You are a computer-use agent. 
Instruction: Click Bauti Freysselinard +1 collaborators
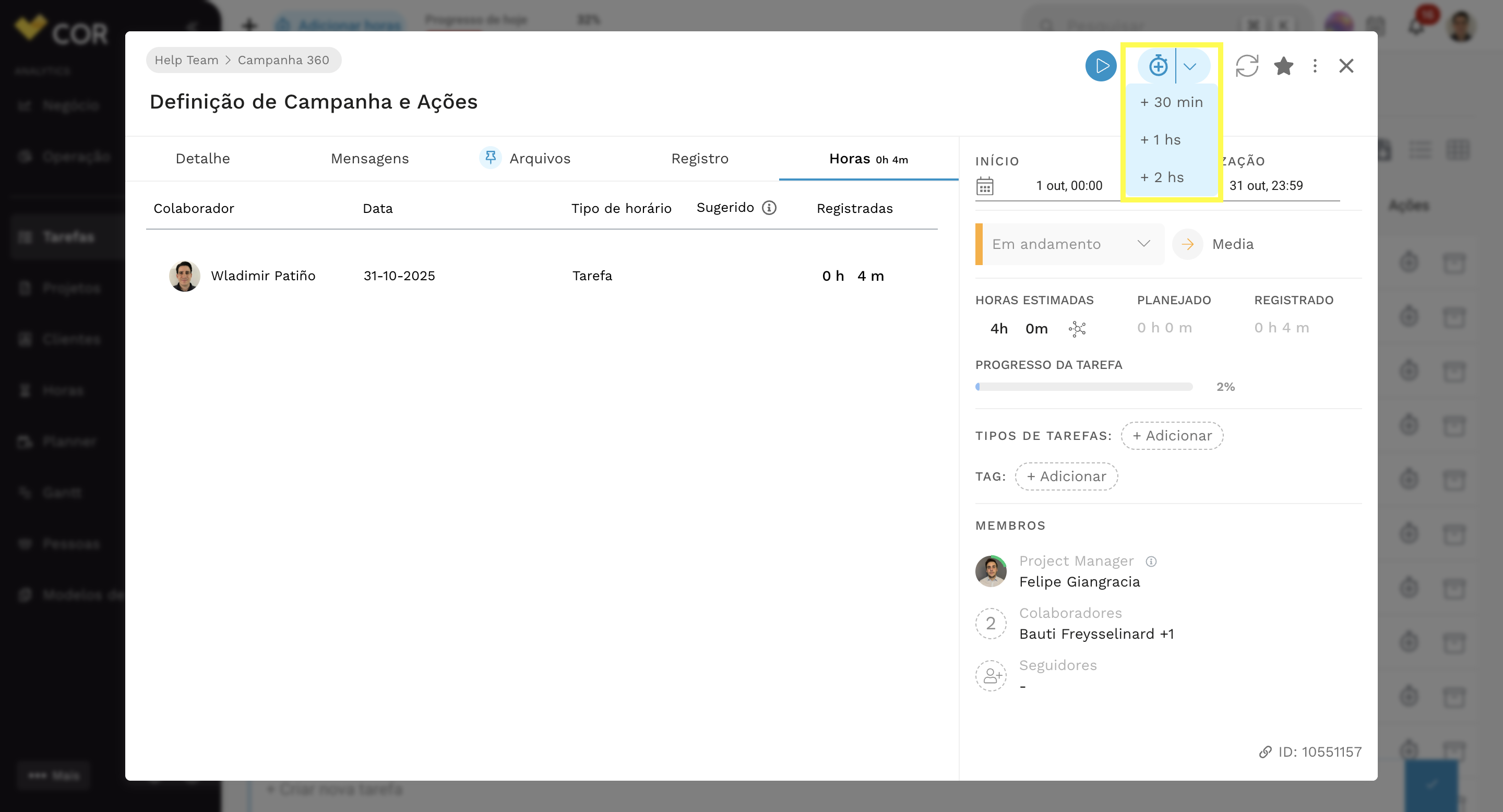tap(1096, 634)
